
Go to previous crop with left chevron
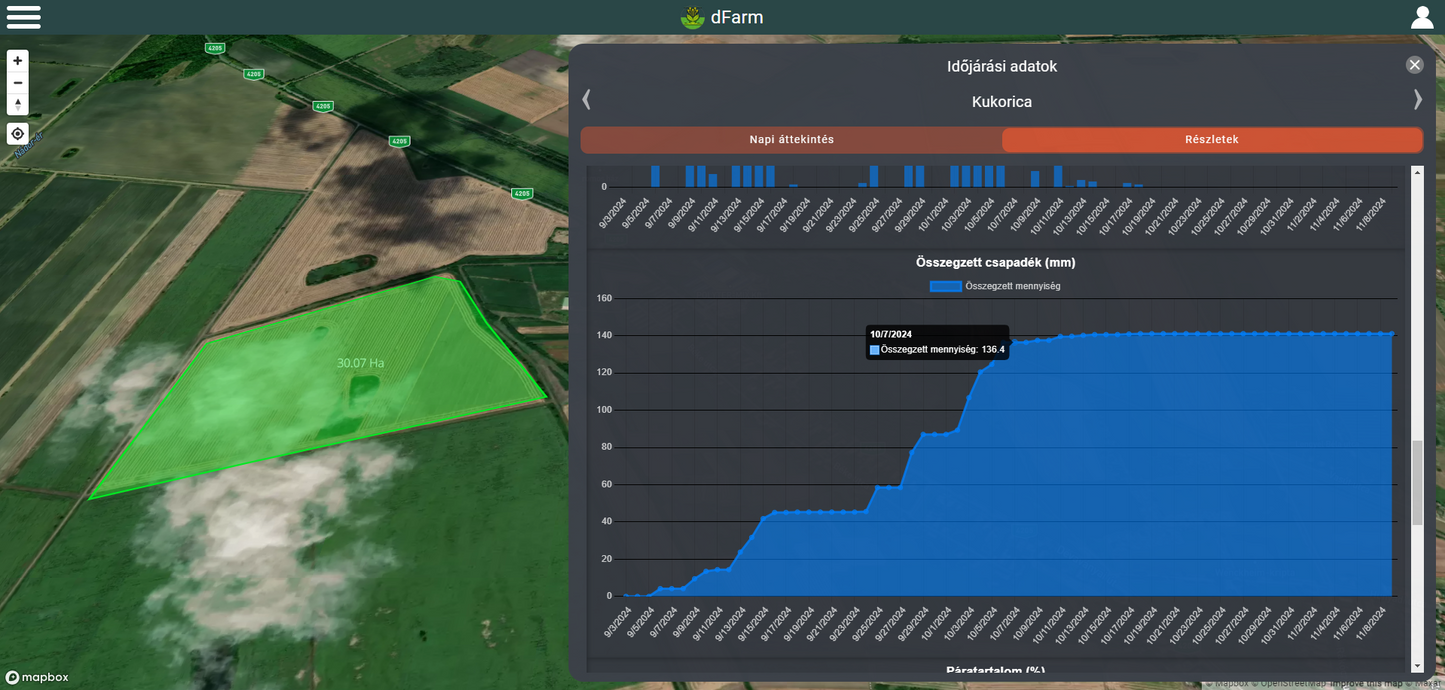(587, 99)
